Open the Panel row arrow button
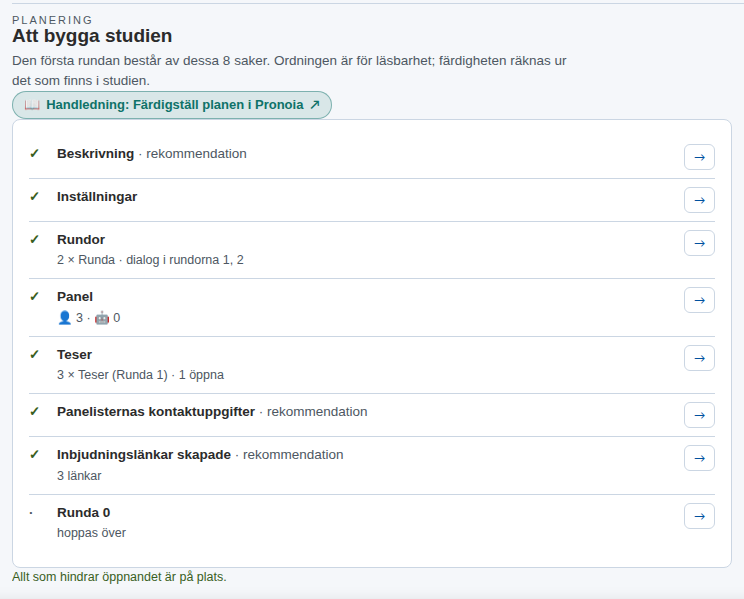This screenshot has width=744, height=599. 699,300
